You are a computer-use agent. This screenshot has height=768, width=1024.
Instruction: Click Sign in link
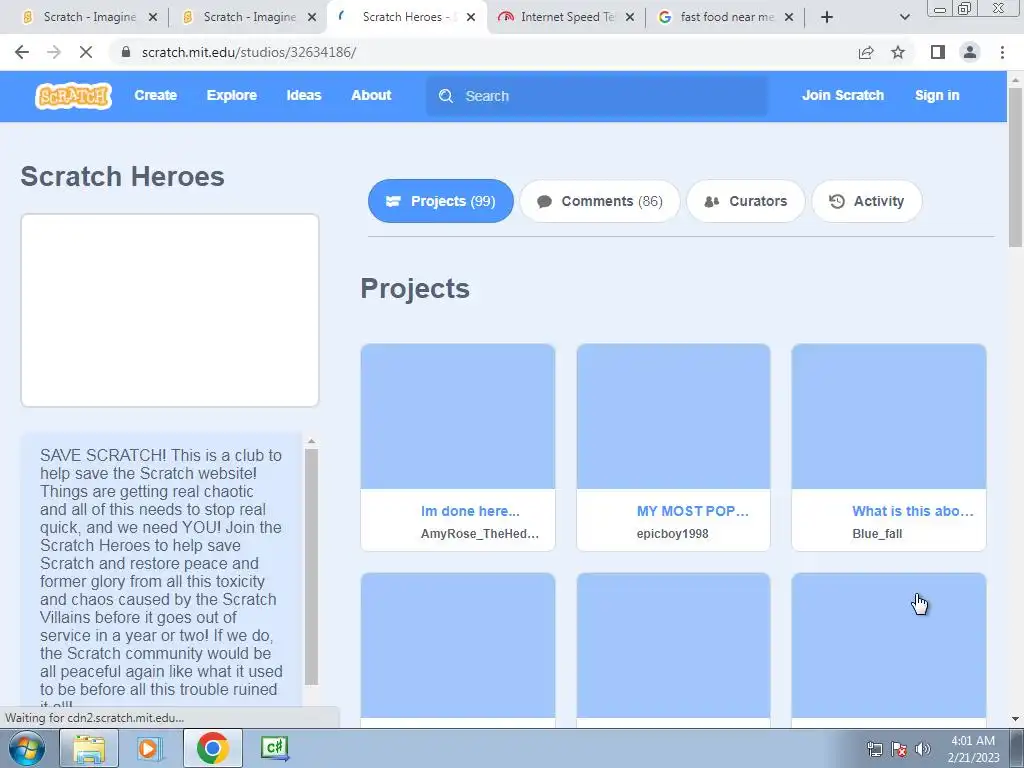937,95
